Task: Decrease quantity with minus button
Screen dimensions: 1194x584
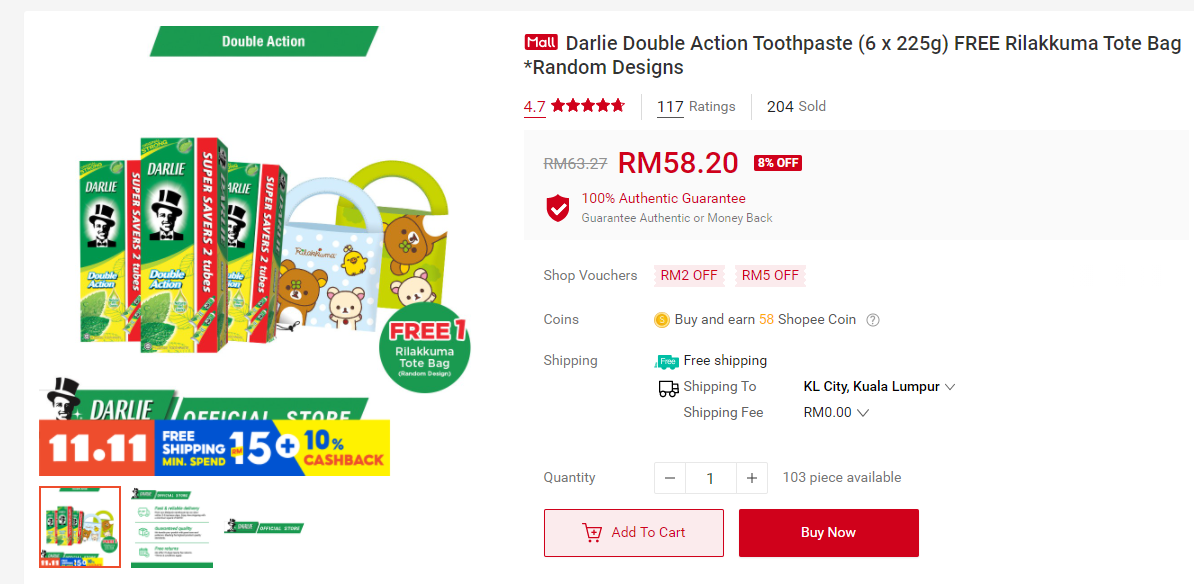Action: tap(670, 478)
